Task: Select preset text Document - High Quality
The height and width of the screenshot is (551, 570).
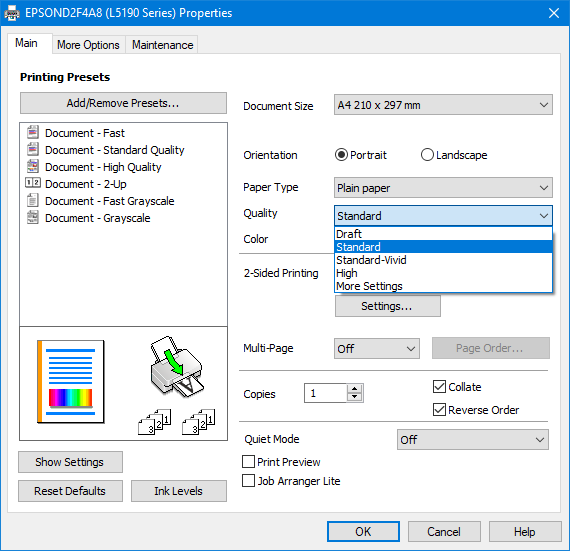Action: [x=103, y=167]
